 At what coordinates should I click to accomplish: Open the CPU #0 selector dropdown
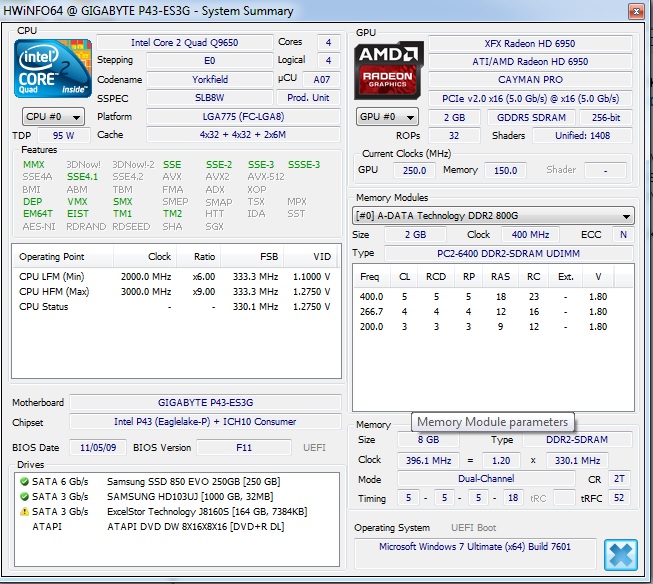[53, 117]
